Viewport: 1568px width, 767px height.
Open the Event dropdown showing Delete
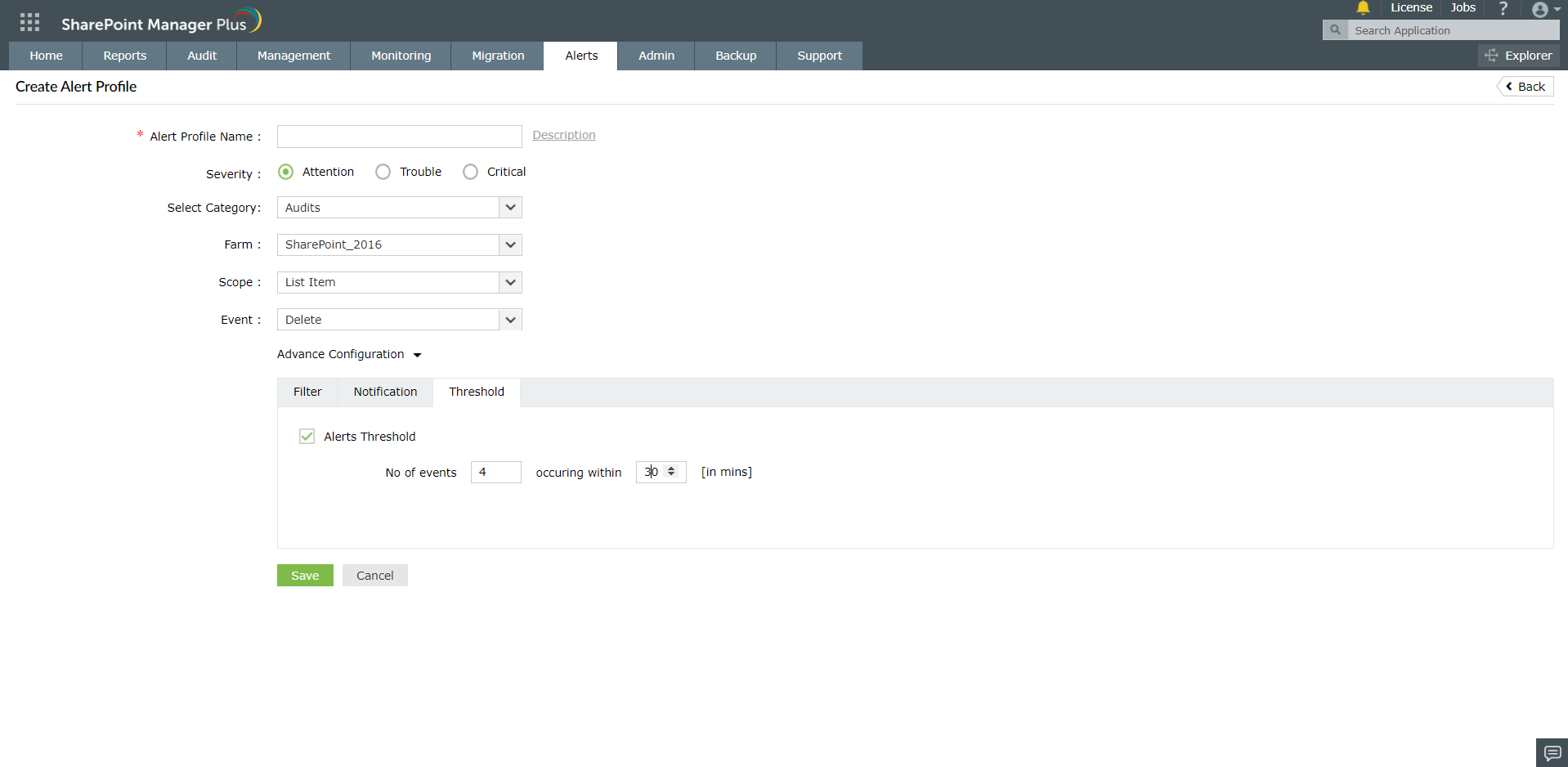[x=509, y=319]
